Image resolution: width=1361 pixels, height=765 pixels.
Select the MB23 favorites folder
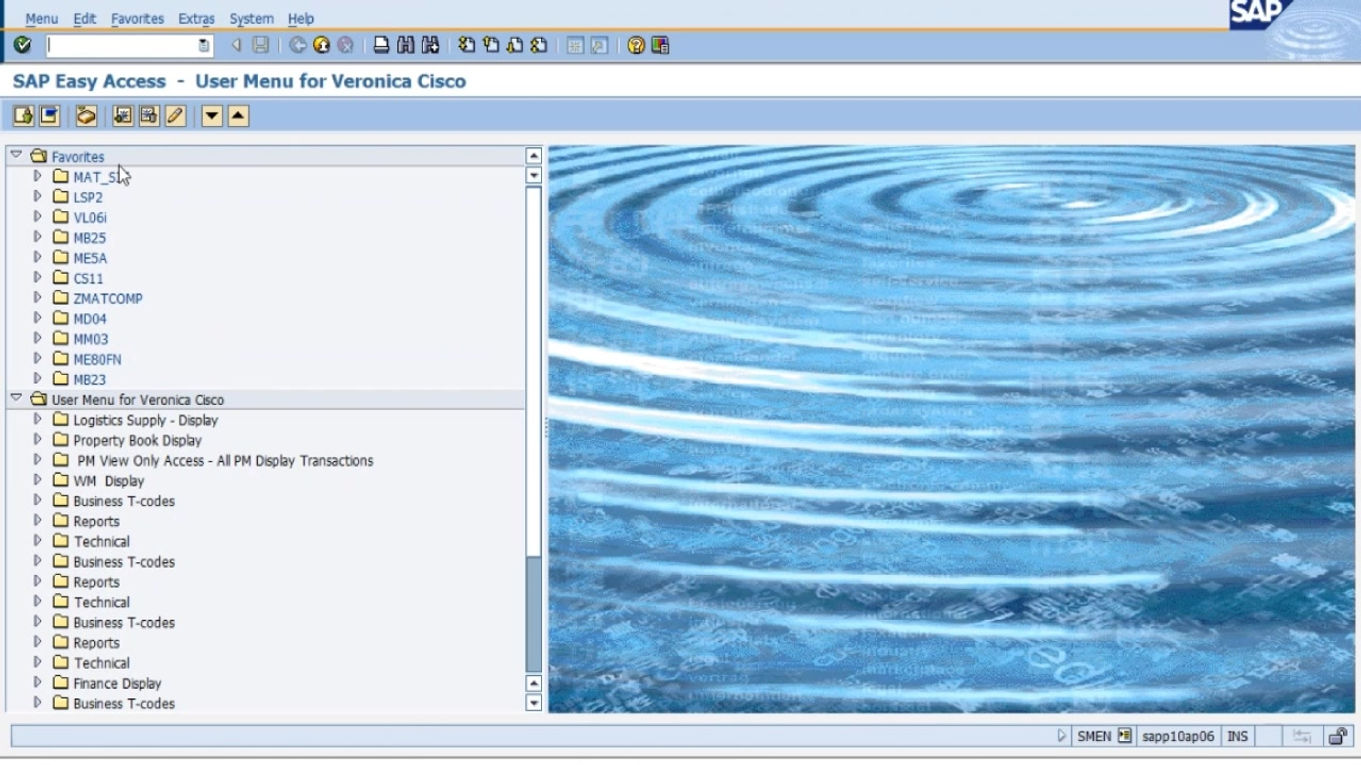click(89, 379)
